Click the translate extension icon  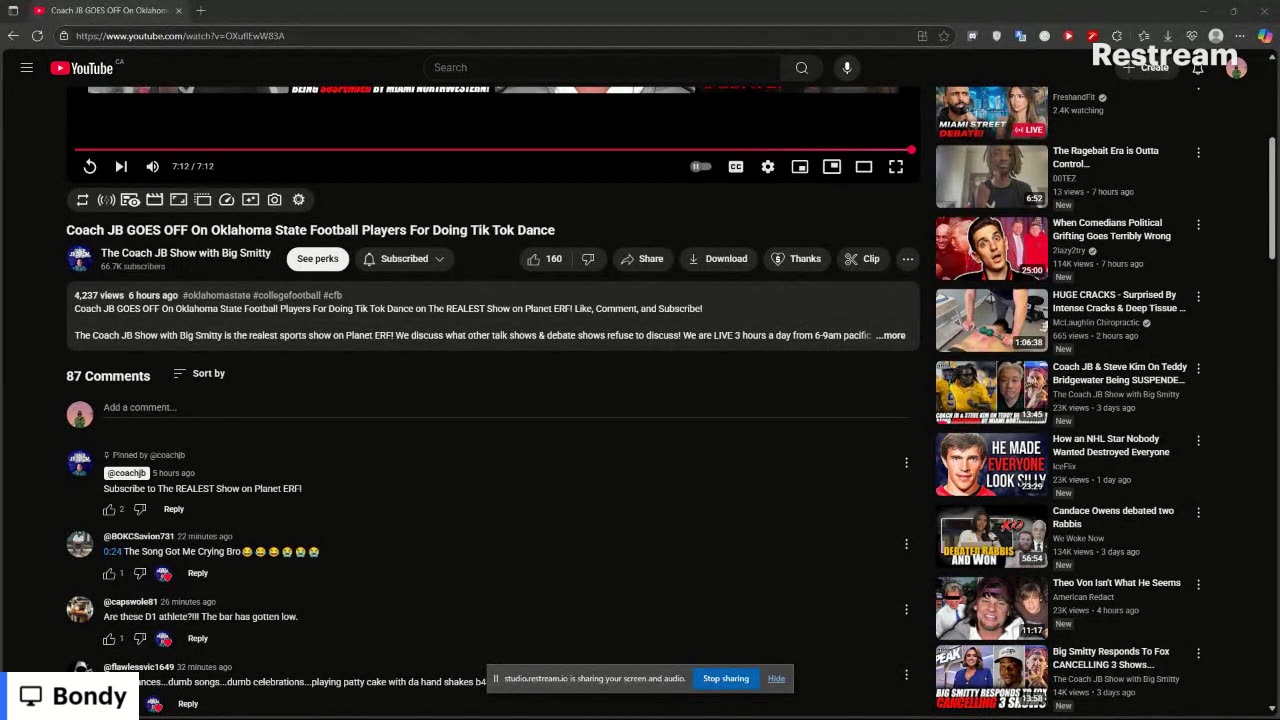(x=1021, y=36)
